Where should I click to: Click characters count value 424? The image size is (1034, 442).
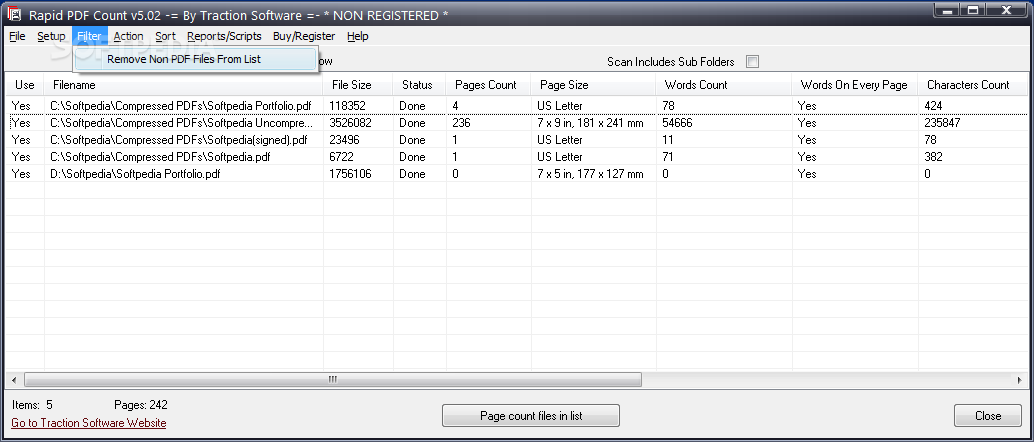(x=933, y=106)
